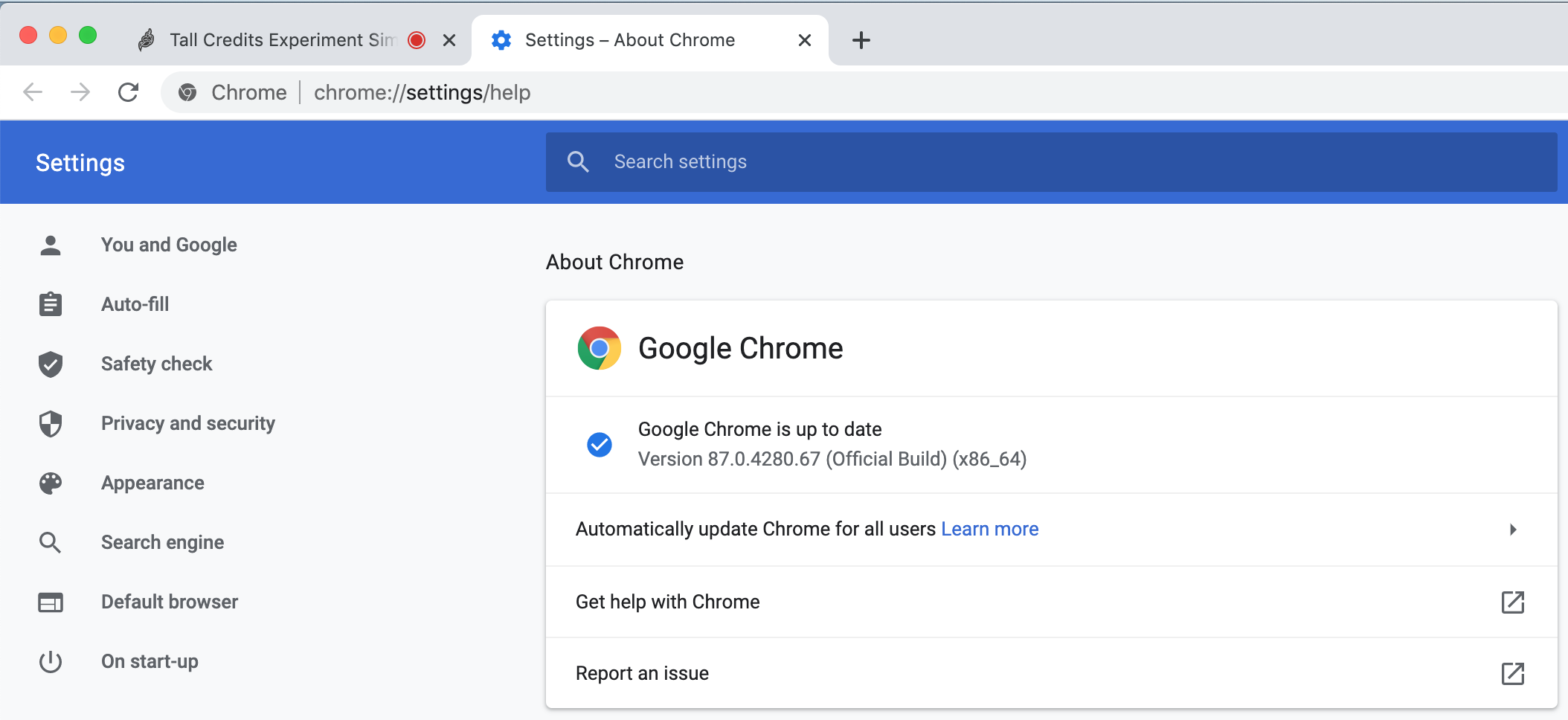Focus the Search settings field
Screen dimensions: 1568x720
[x=1051, y=162]
